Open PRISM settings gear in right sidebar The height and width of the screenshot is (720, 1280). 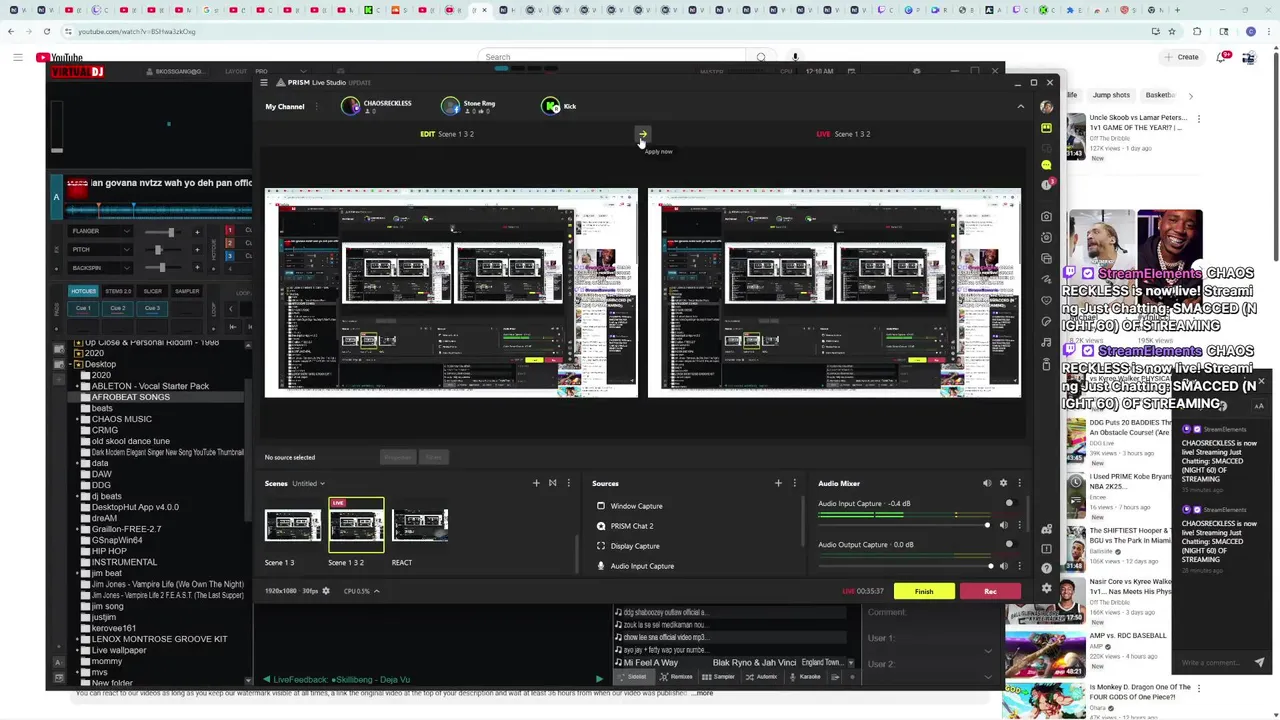pyautogui.click(x=1046, y=588)
